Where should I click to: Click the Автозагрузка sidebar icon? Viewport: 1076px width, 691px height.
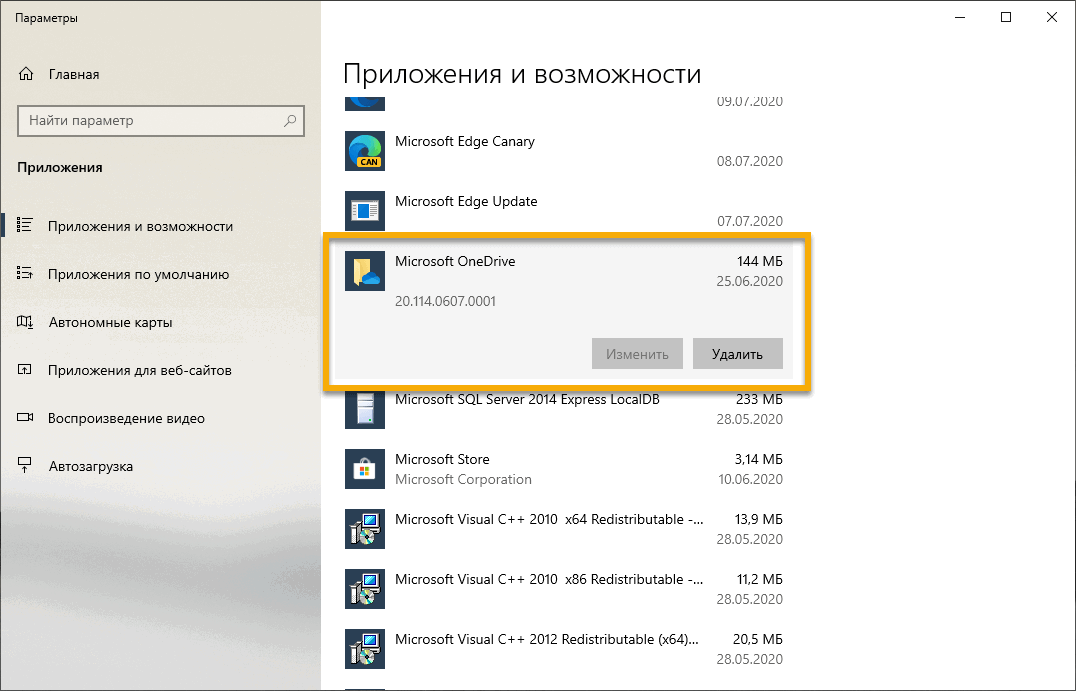[23, 465]
